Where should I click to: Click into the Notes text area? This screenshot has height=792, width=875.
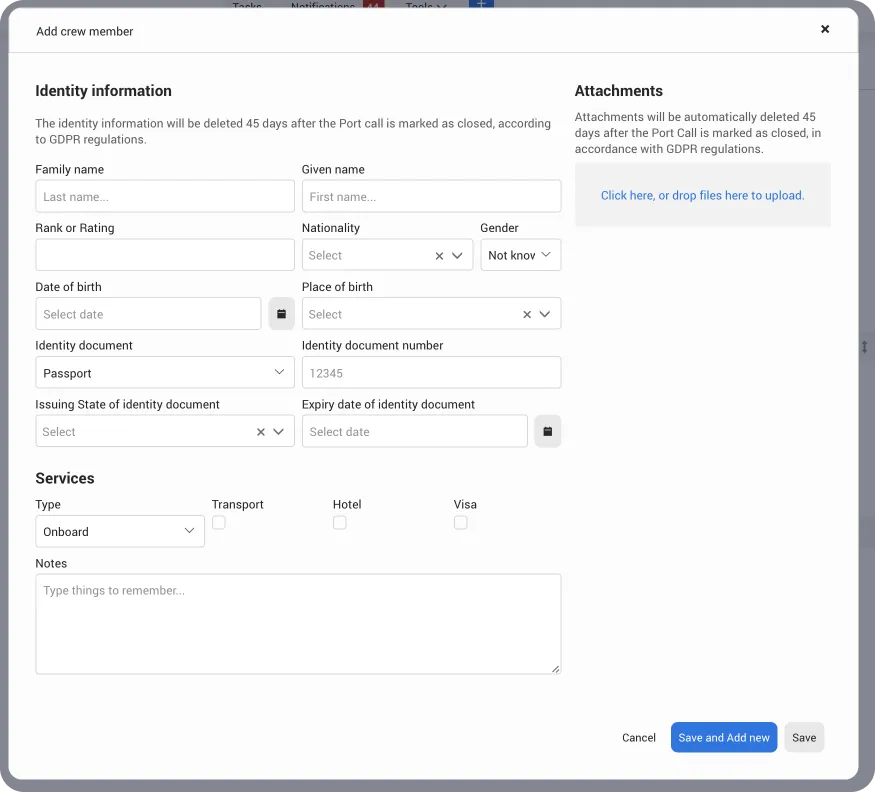pyautogui.click(x=298, y=624)
